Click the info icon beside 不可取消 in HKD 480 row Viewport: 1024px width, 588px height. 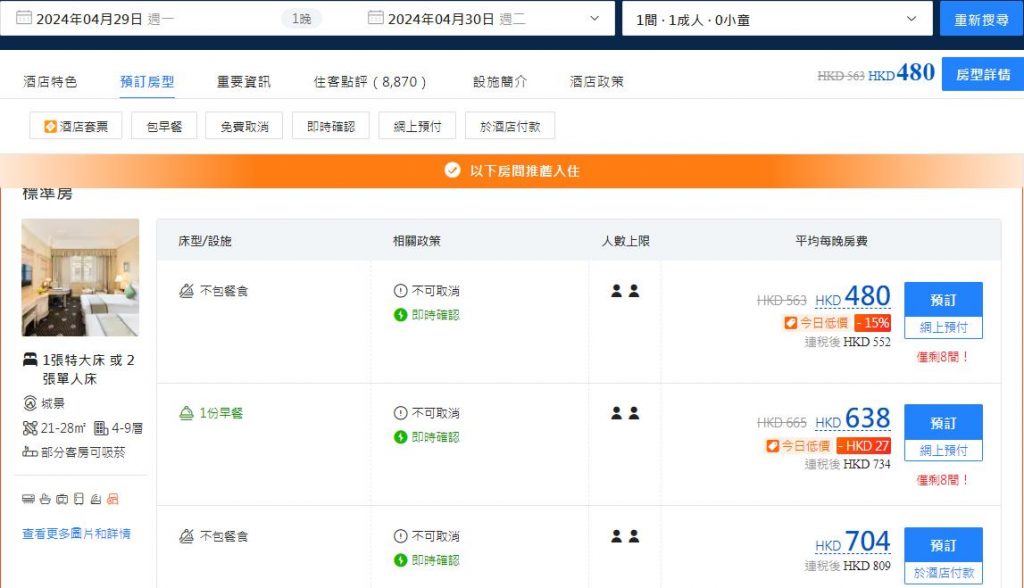click(x=400, y=291)
